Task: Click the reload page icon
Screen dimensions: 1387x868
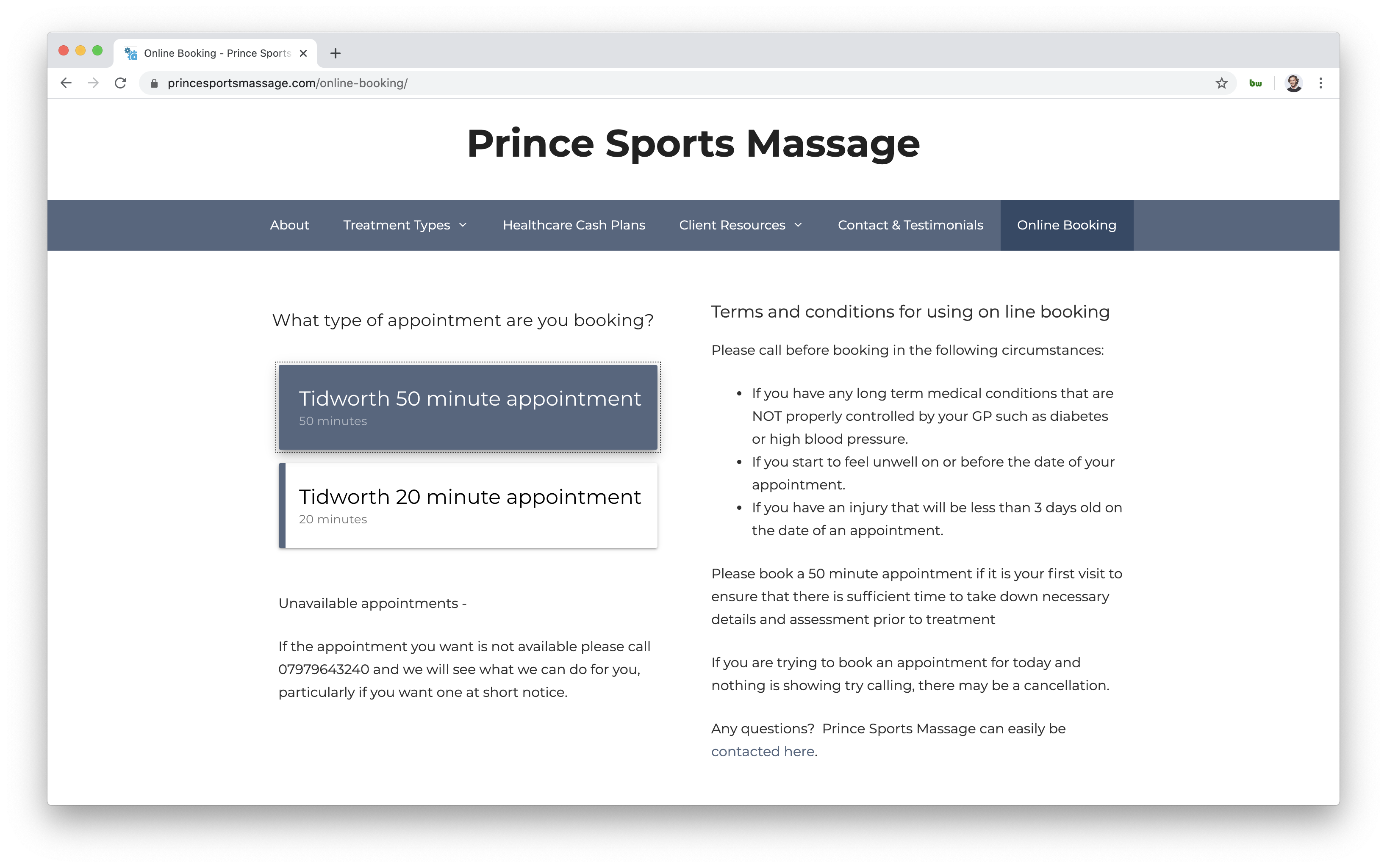Action: (x=120, y=82)
